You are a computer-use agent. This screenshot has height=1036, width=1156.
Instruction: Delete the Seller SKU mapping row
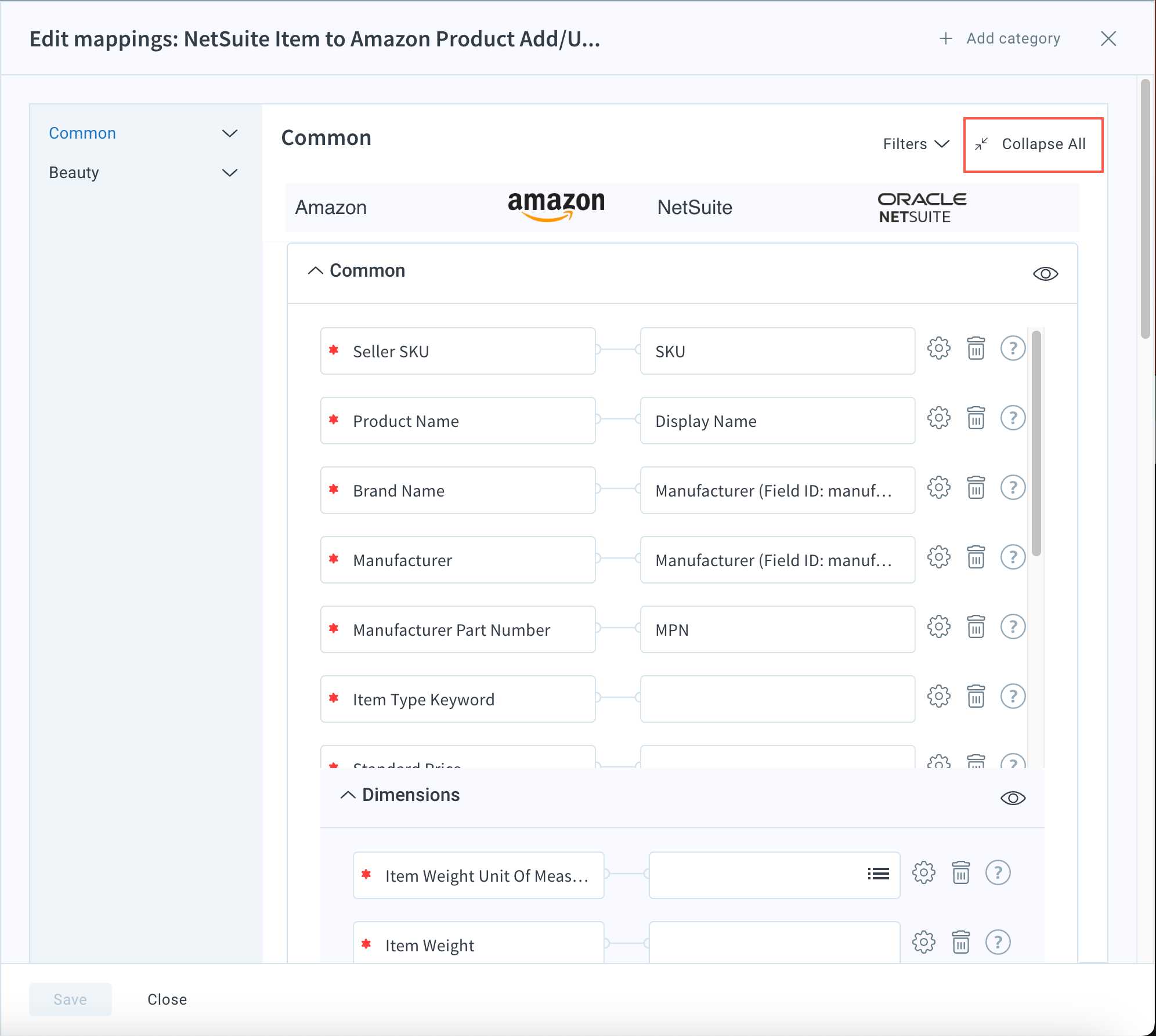coord(976,349)
